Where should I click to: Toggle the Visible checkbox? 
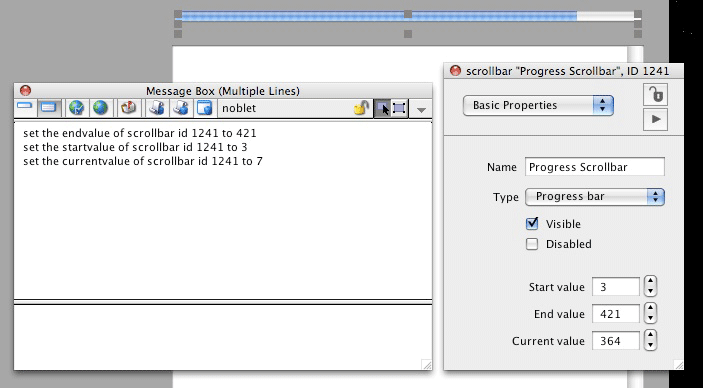[532, 223]
